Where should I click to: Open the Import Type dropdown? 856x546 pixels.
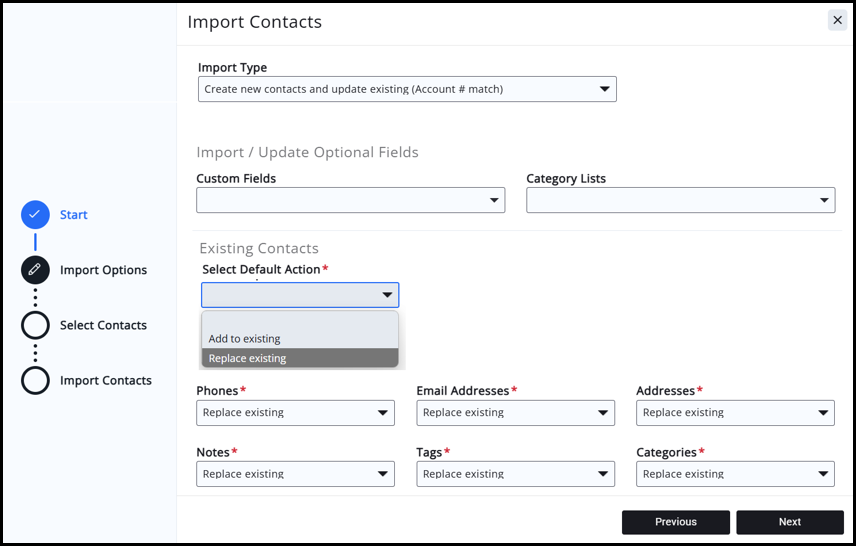tap(407, 89)
